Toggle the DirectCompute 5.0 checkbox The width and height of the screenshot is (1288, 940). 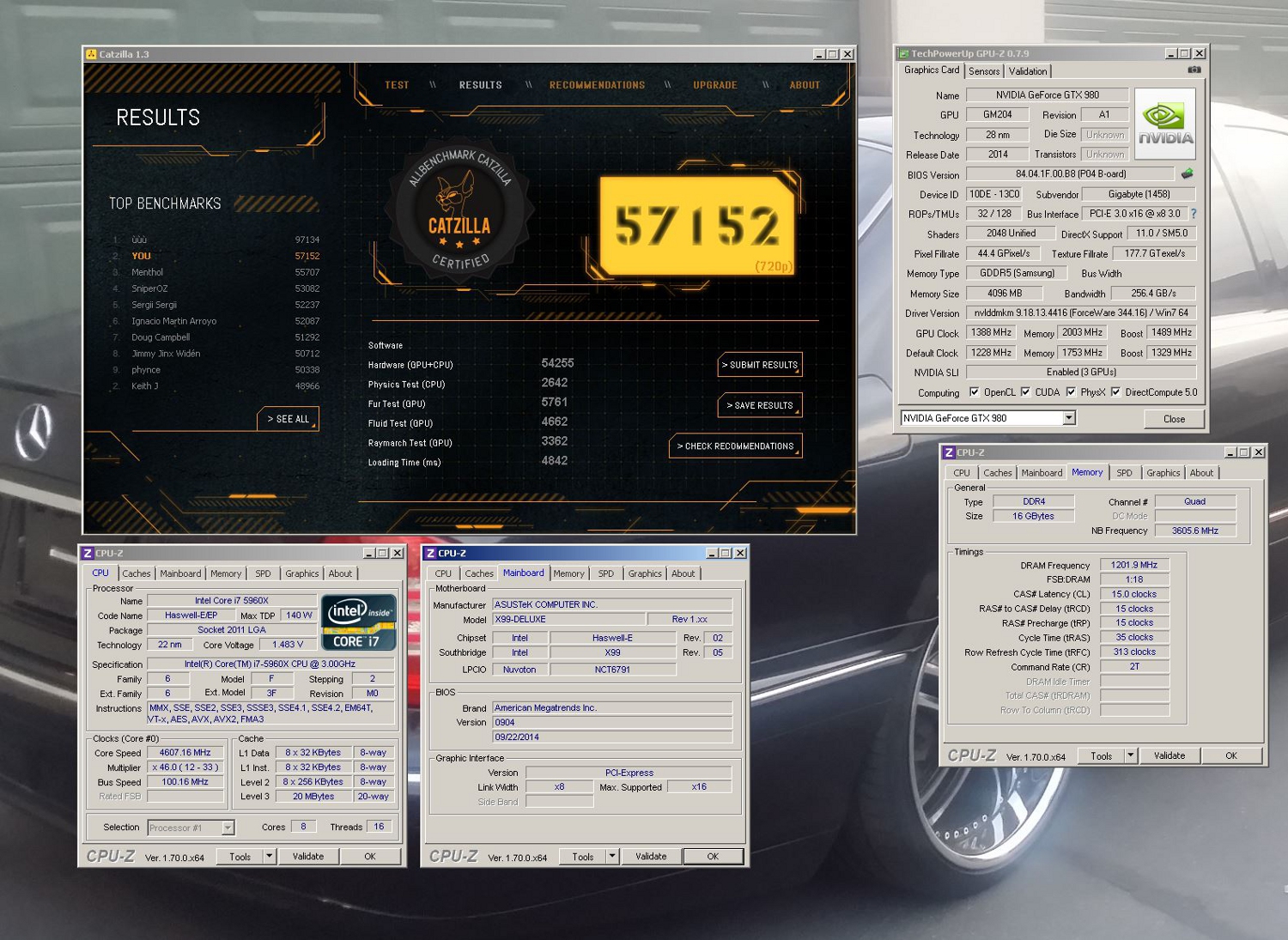pos(1115,392)
